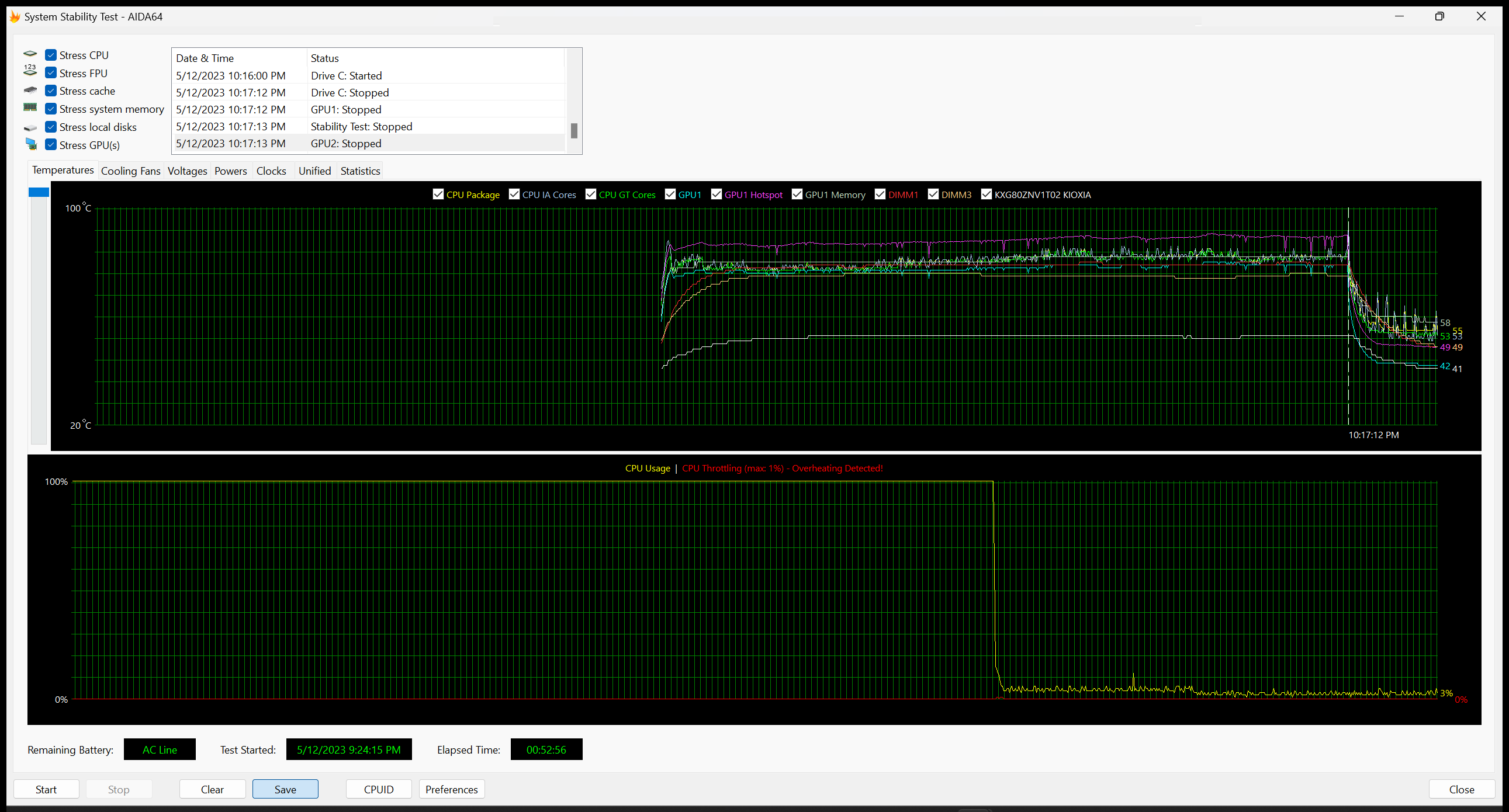Image resolution: width=1509 pixels, height=812 pixels.
Task: Open the CPUID panel button
Action: point(379,789)
